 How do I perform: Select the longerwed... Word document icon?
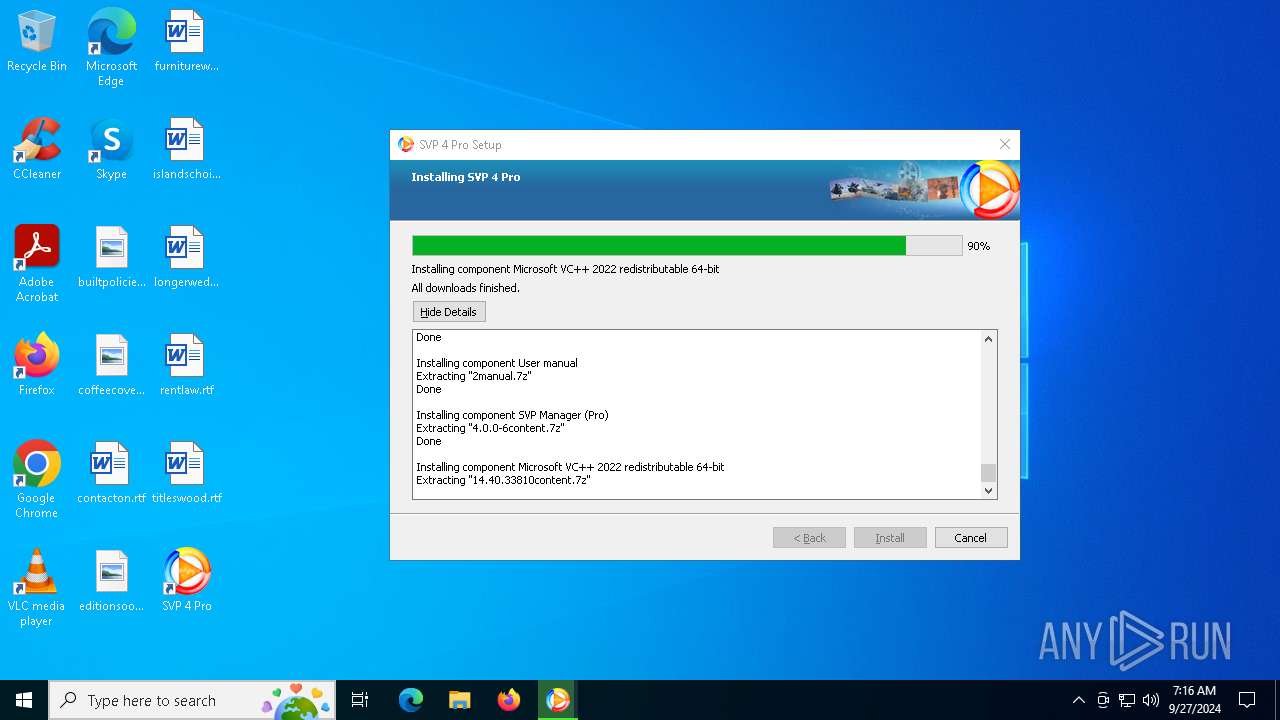pyautogui.click(x=186, y=258)
